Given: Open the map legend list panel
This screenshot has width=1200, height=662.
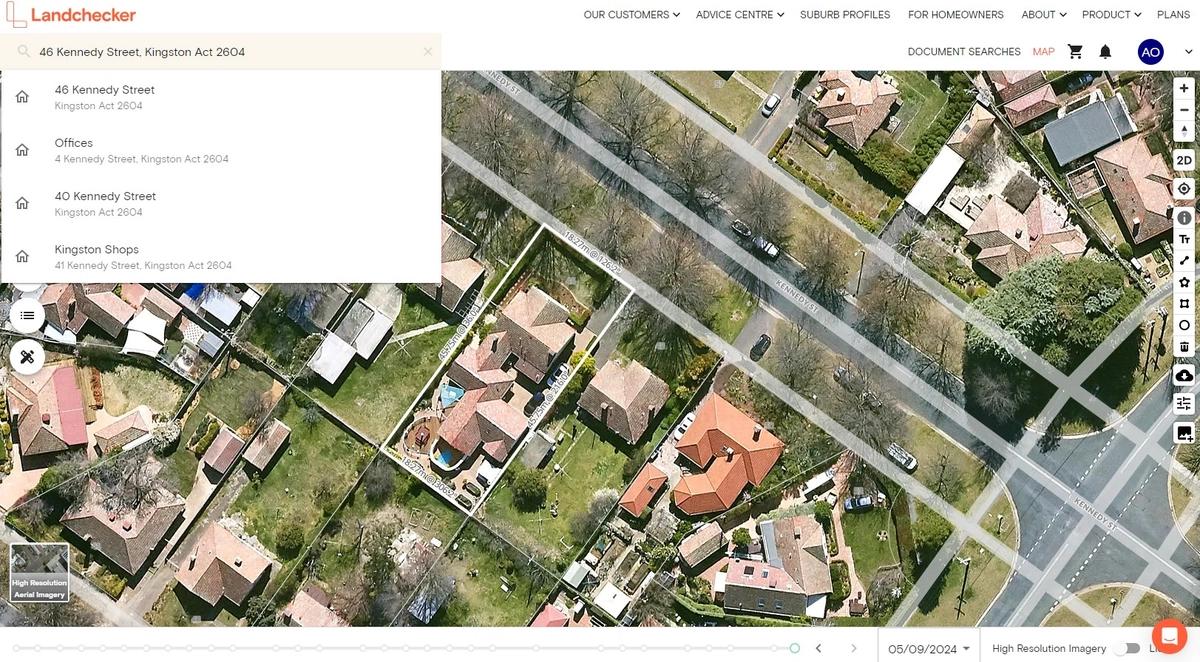Looking at the screenshot, I should tap(27, 314).
